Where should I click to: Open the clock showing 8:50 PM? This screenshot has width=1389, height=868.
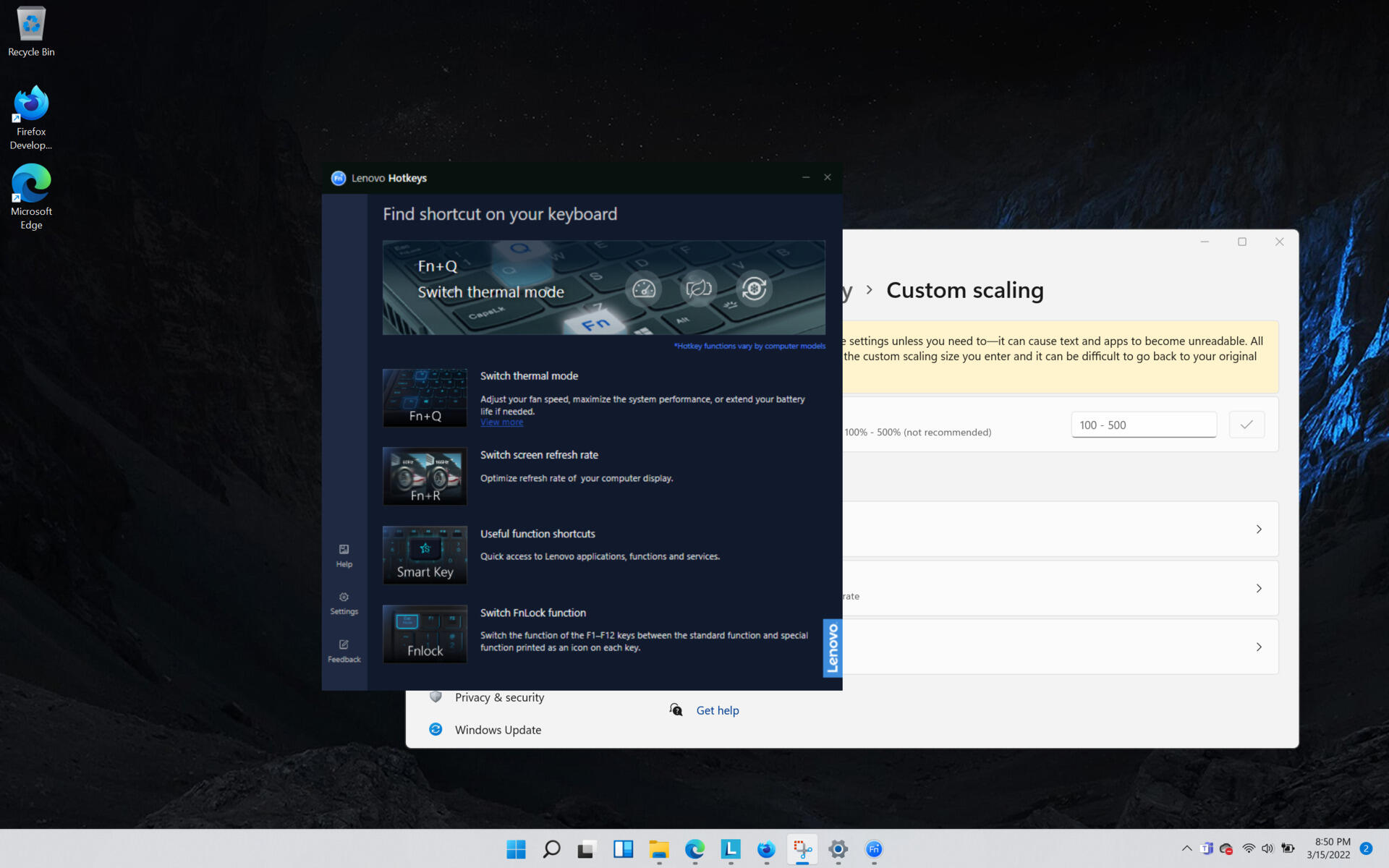tap(1328, 848)
